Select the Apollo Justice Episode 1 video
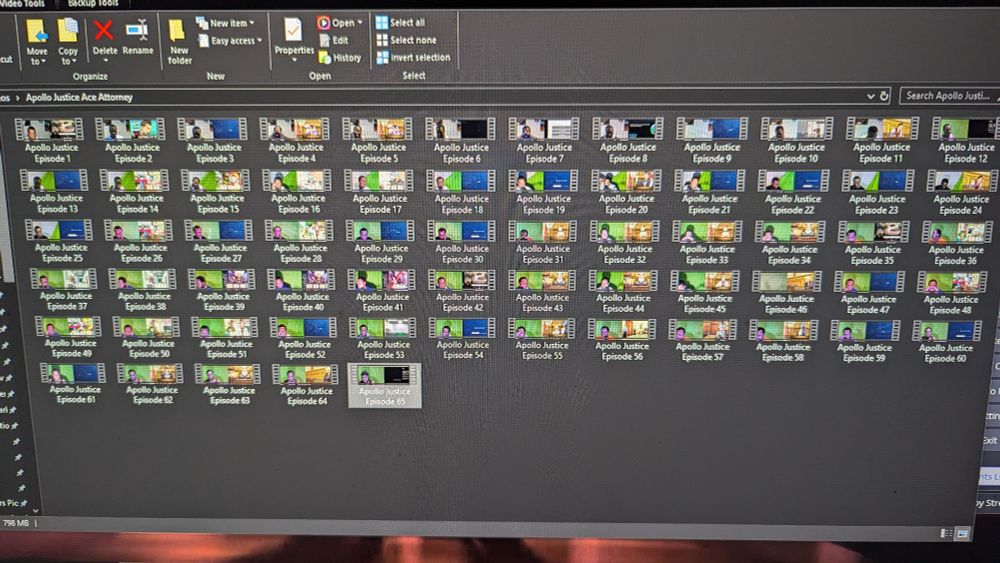This screenshot has width=1000, height=563. tap(50, 140)
